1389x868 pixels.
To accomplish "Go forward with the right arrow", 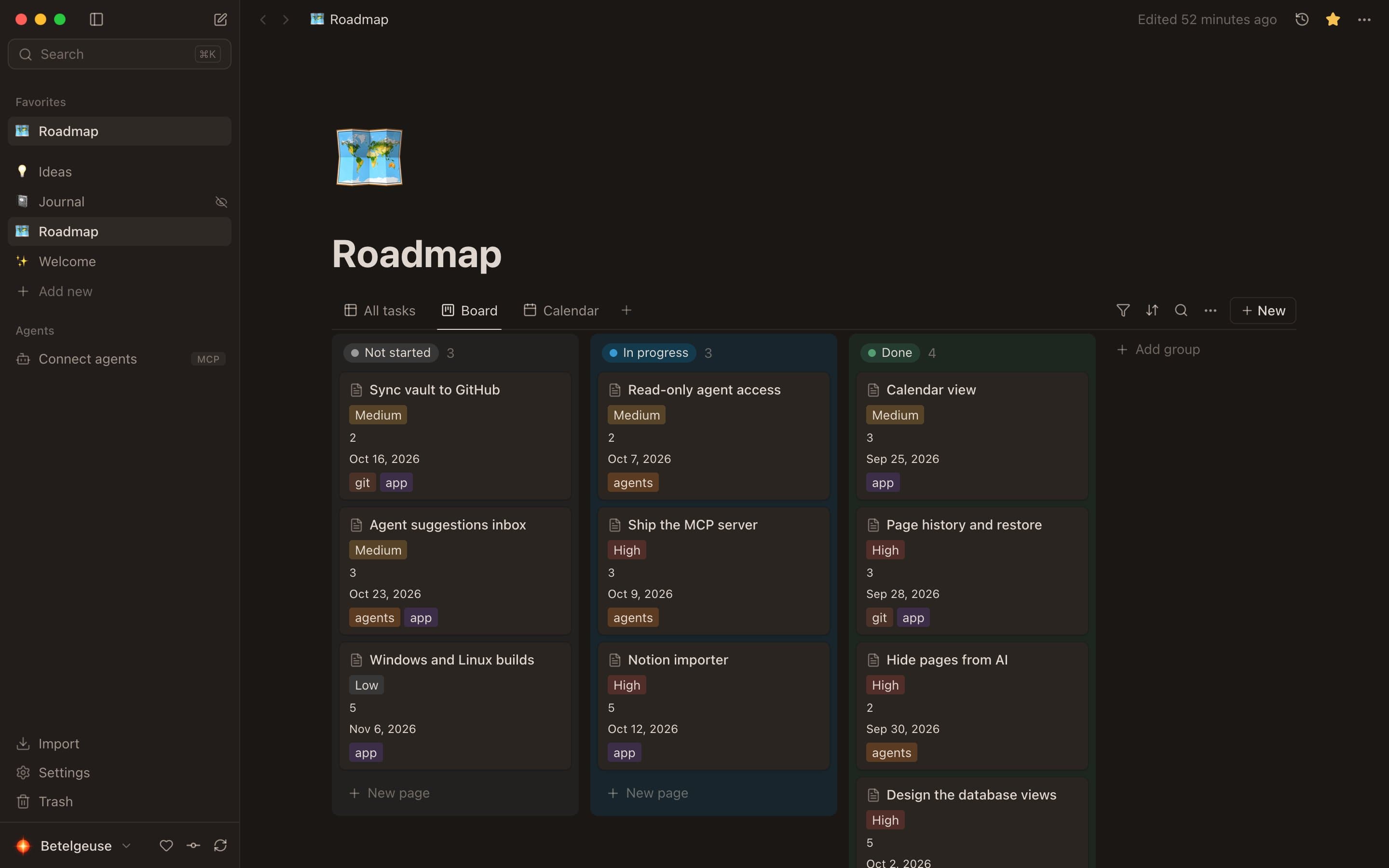I will [286, 19].
